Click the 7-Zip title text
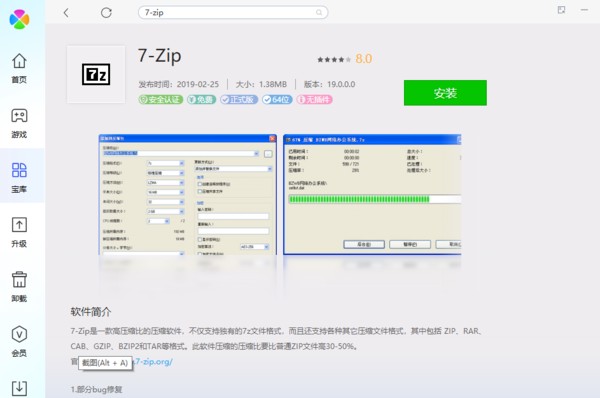600x398 pixels. (x=160, y=56)
